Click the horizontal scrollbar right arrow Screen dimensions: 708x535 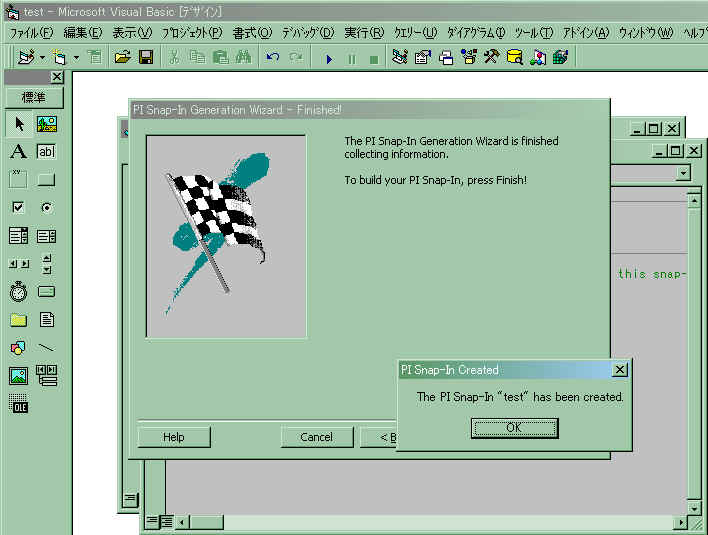pos(680,522)
